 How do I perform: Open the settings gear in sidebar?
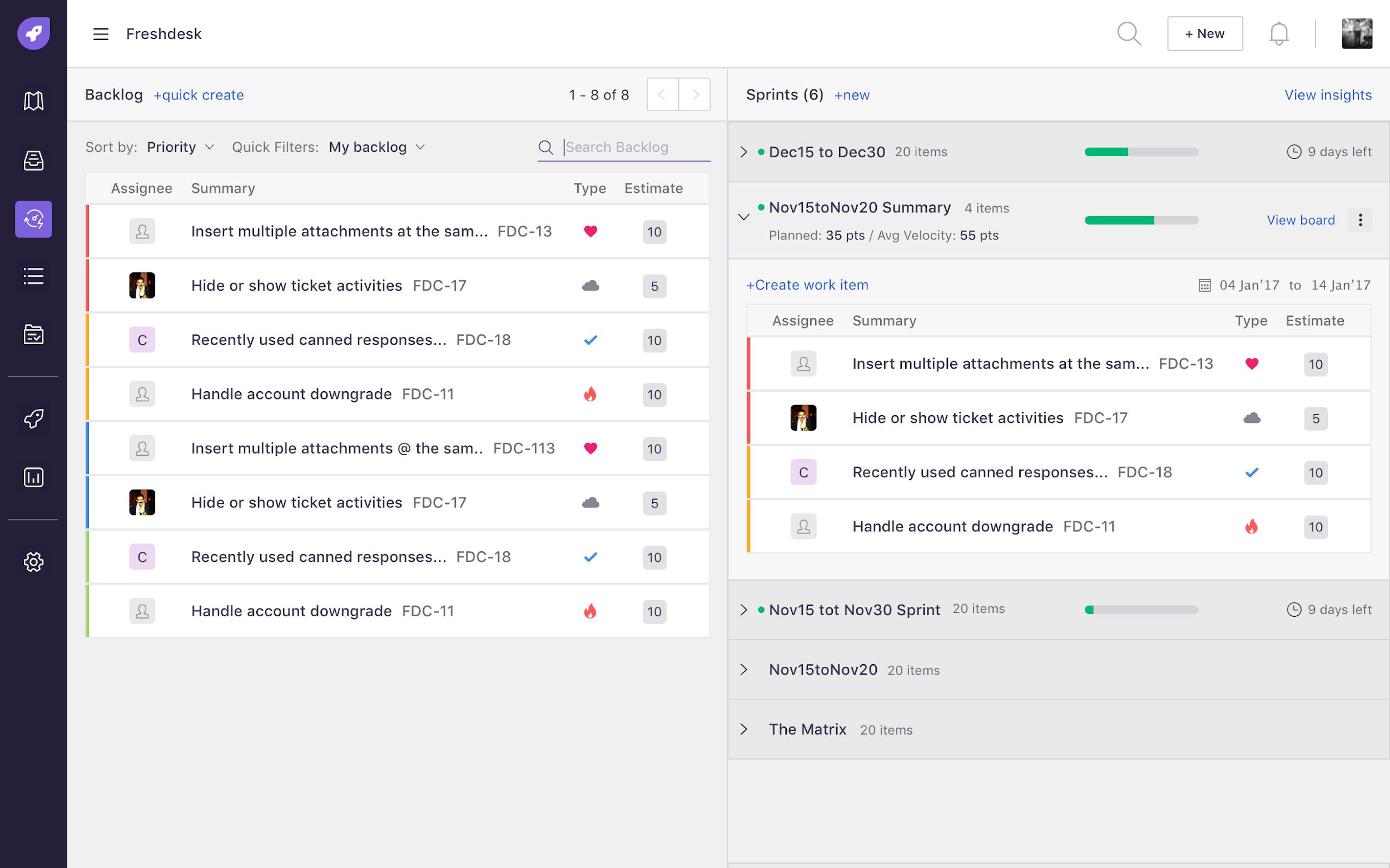(x=33, y=562)
